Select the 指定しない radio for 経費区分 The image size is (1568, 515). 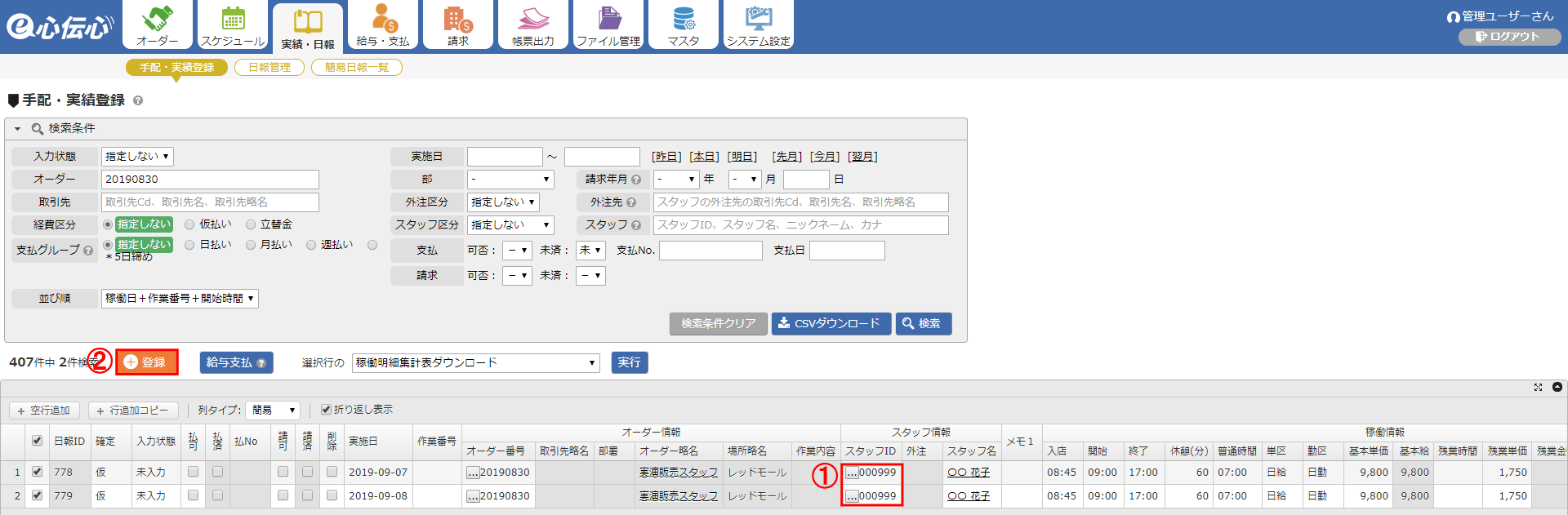(x=108, y=224)
